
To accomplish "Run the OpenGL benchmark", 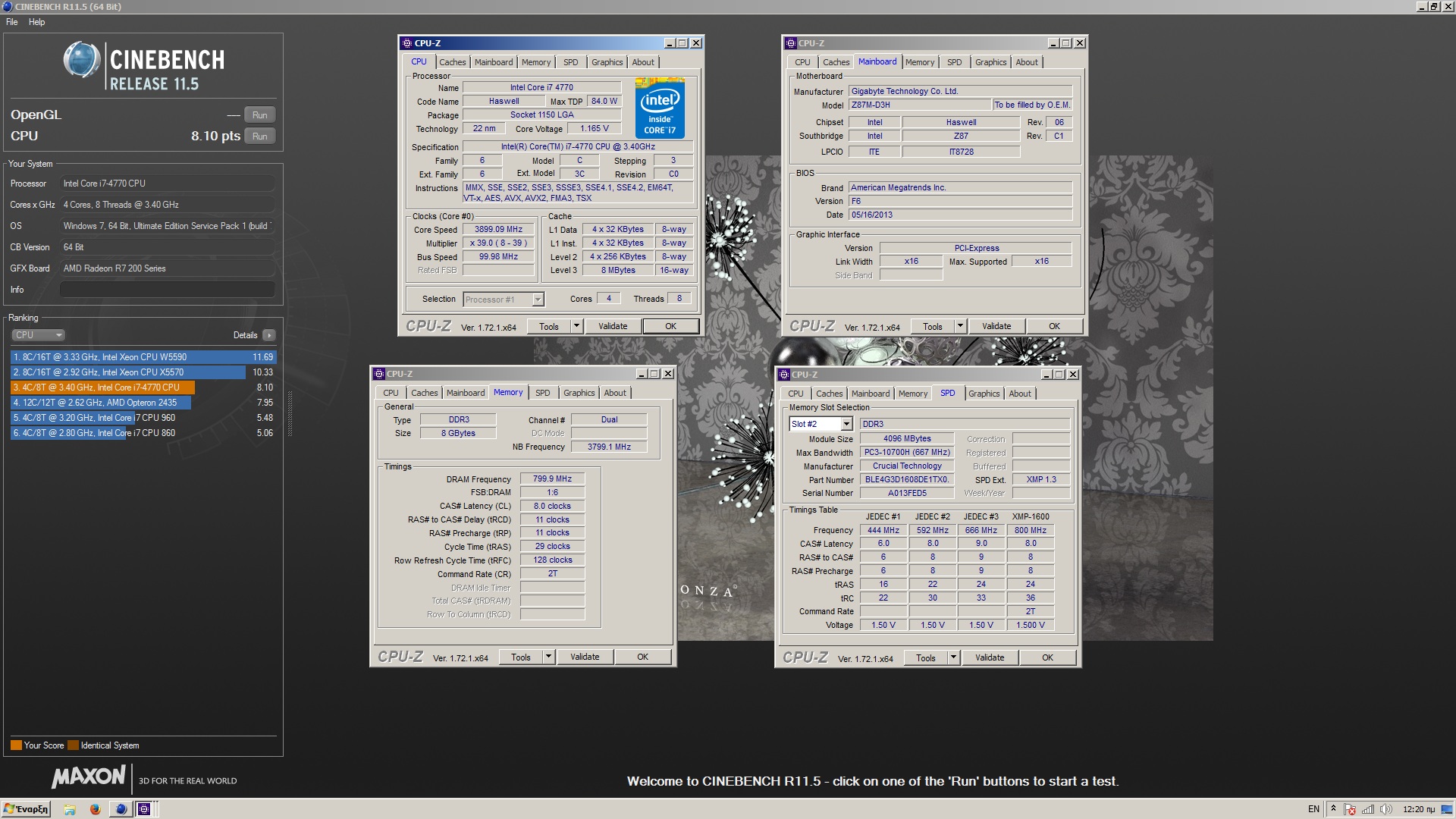I will click(x=259, y=115).
